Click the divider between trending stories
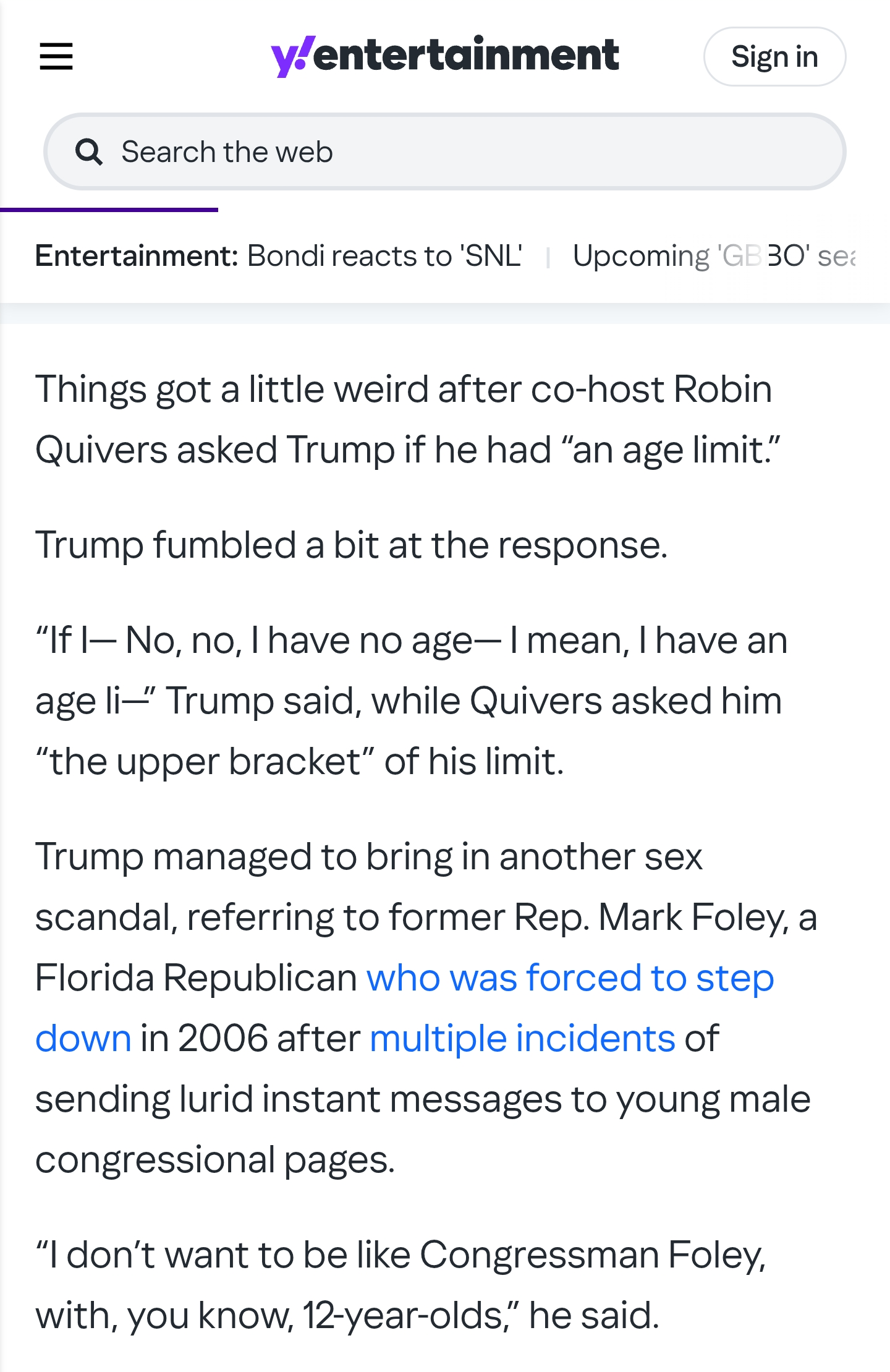The width and height of the screenshot is (890, 1372). tap(548, 257)
